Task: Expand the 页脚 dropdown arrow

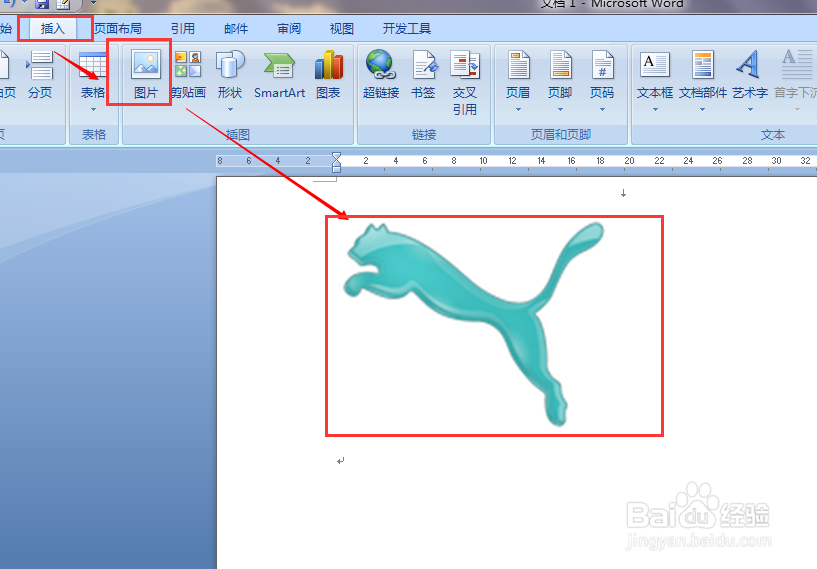Action: coord(561,109)
